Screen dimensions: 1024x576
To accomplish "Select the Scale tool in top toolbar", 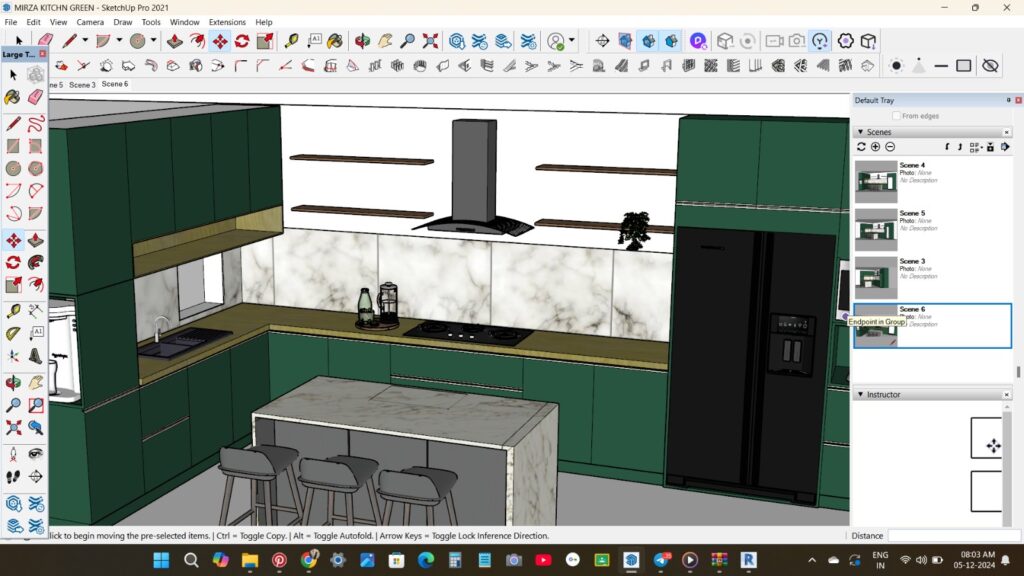I will tap(265, 40).
